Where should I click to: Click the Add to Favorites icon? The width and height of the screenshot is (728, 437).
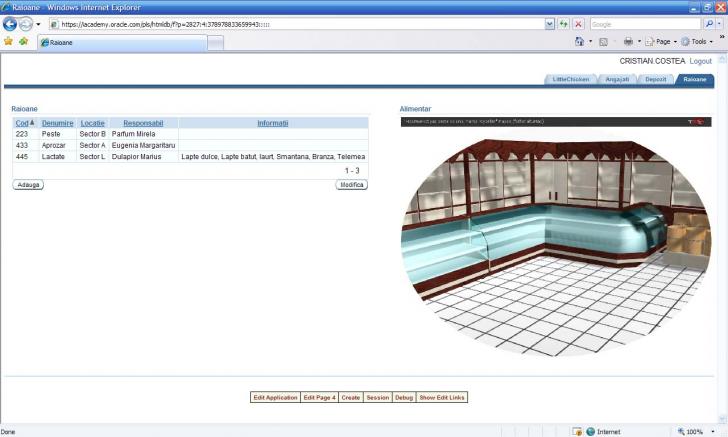point(23,42)
